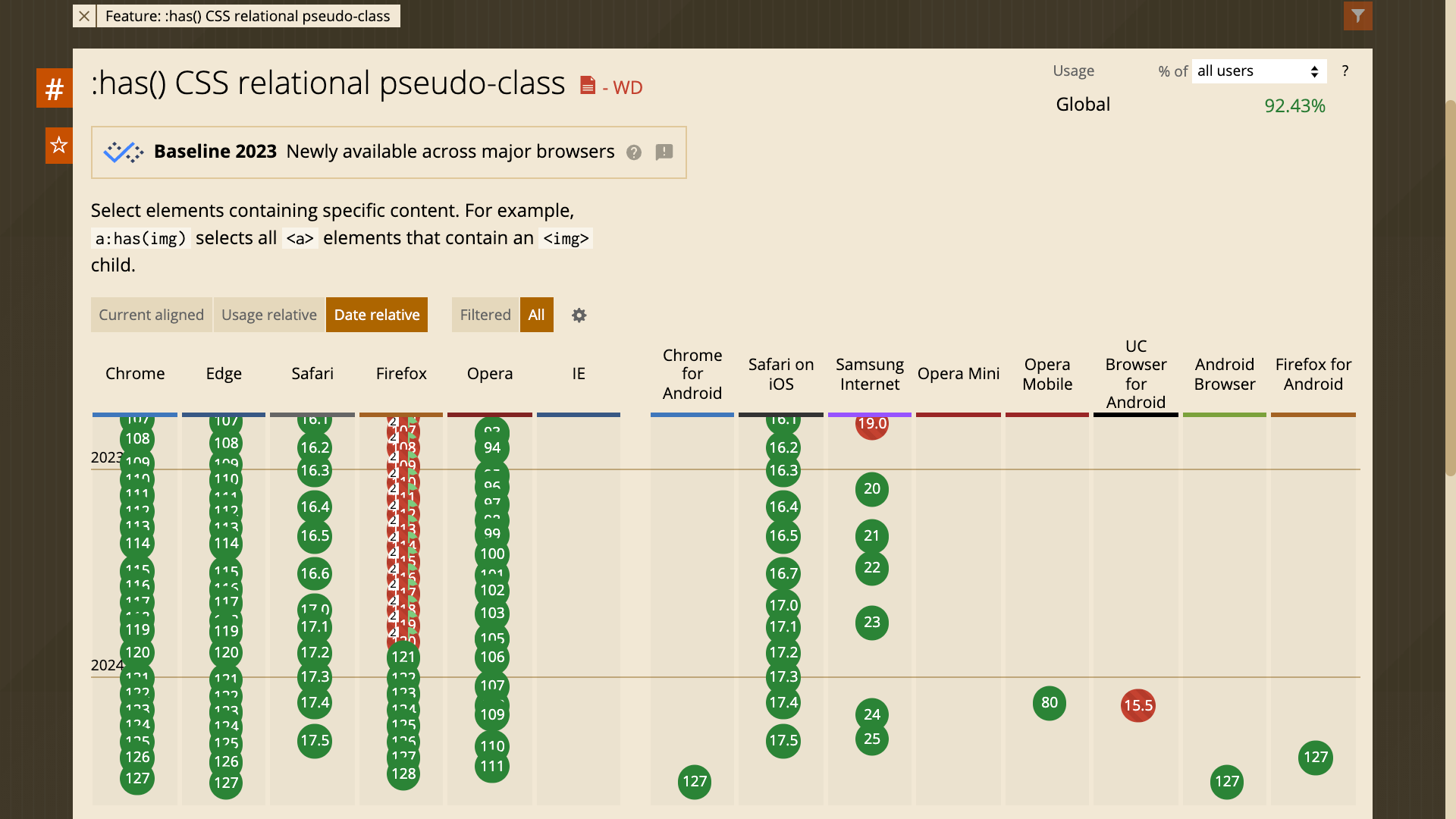1456x819 pixels.
Task: Select the 'Usage relative' toggle button
Action: [269, 314]
